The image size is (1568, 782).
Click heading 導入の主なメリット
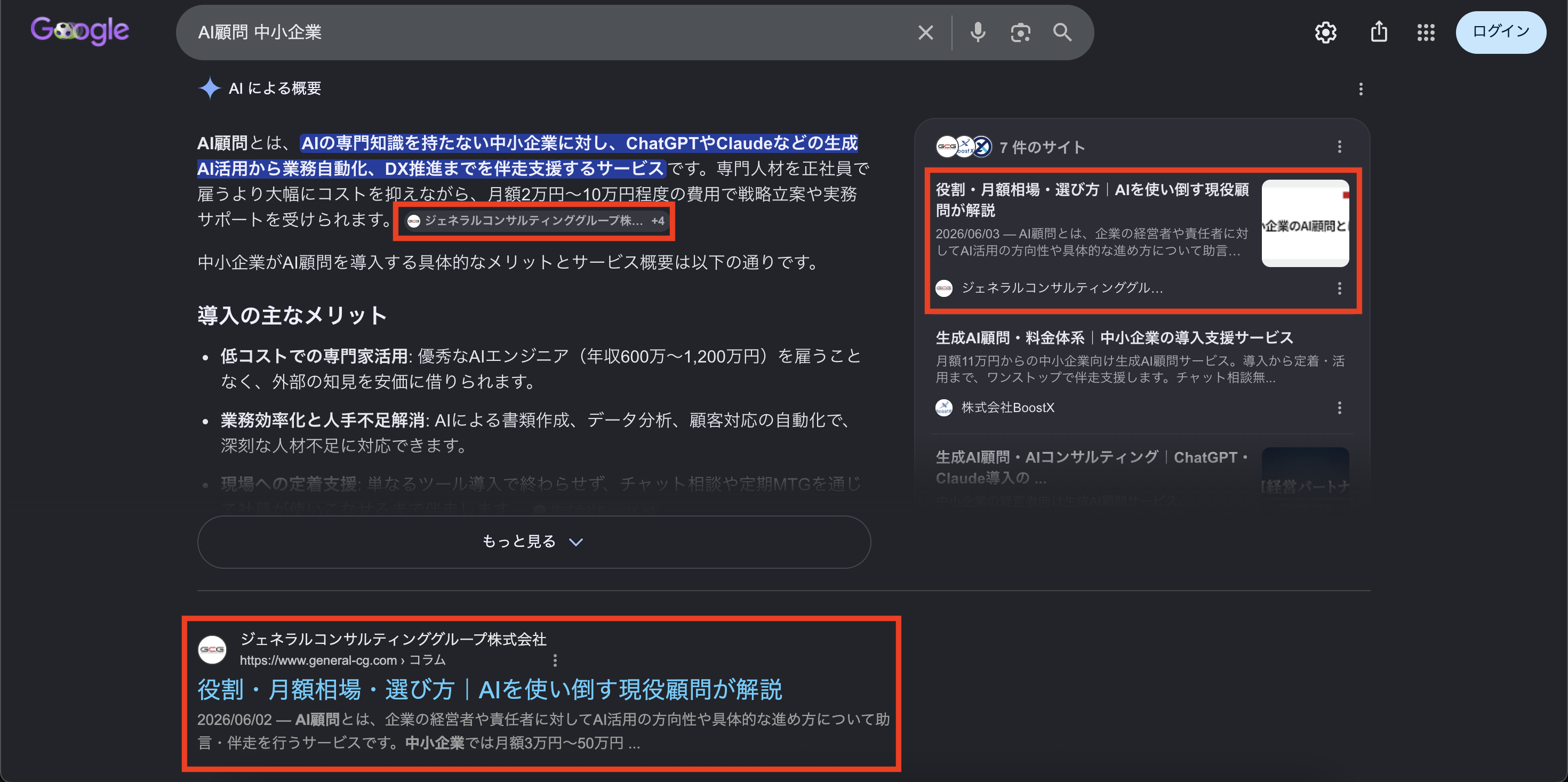(x=293, y=316)
